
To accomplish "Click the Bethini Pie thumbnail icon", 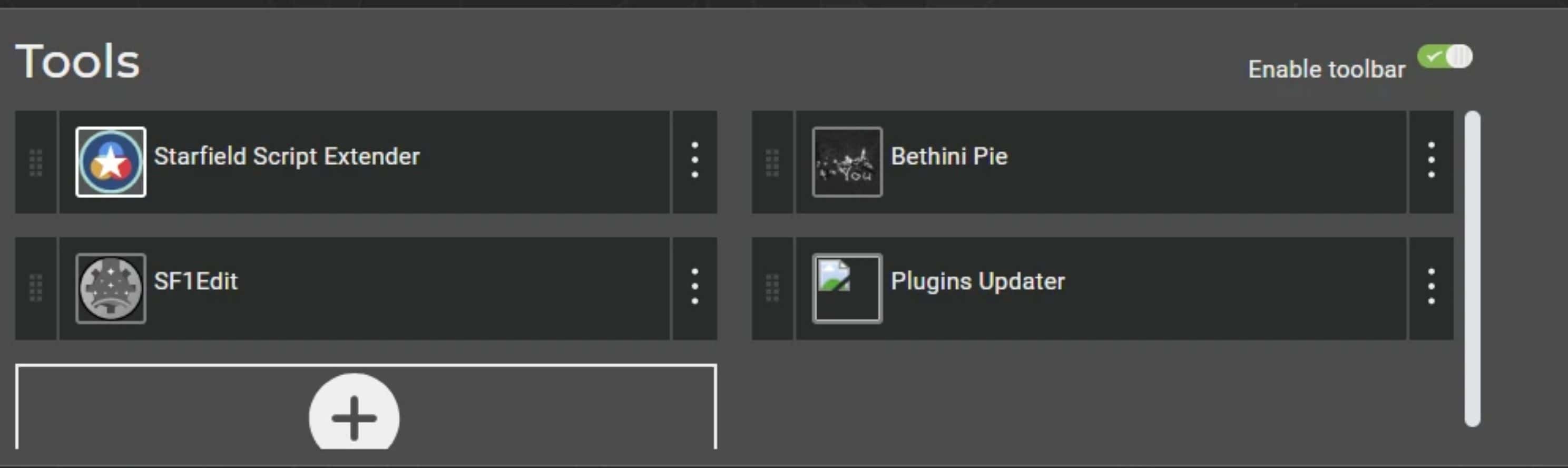I will 847,162.
